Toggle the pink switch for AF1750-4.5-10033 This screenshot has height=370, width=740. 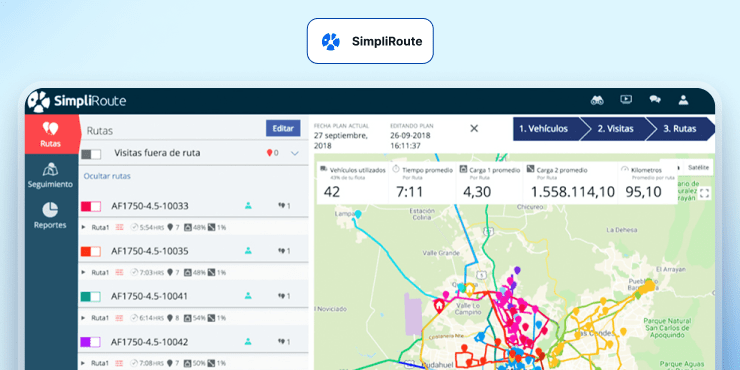click(91, 206)
